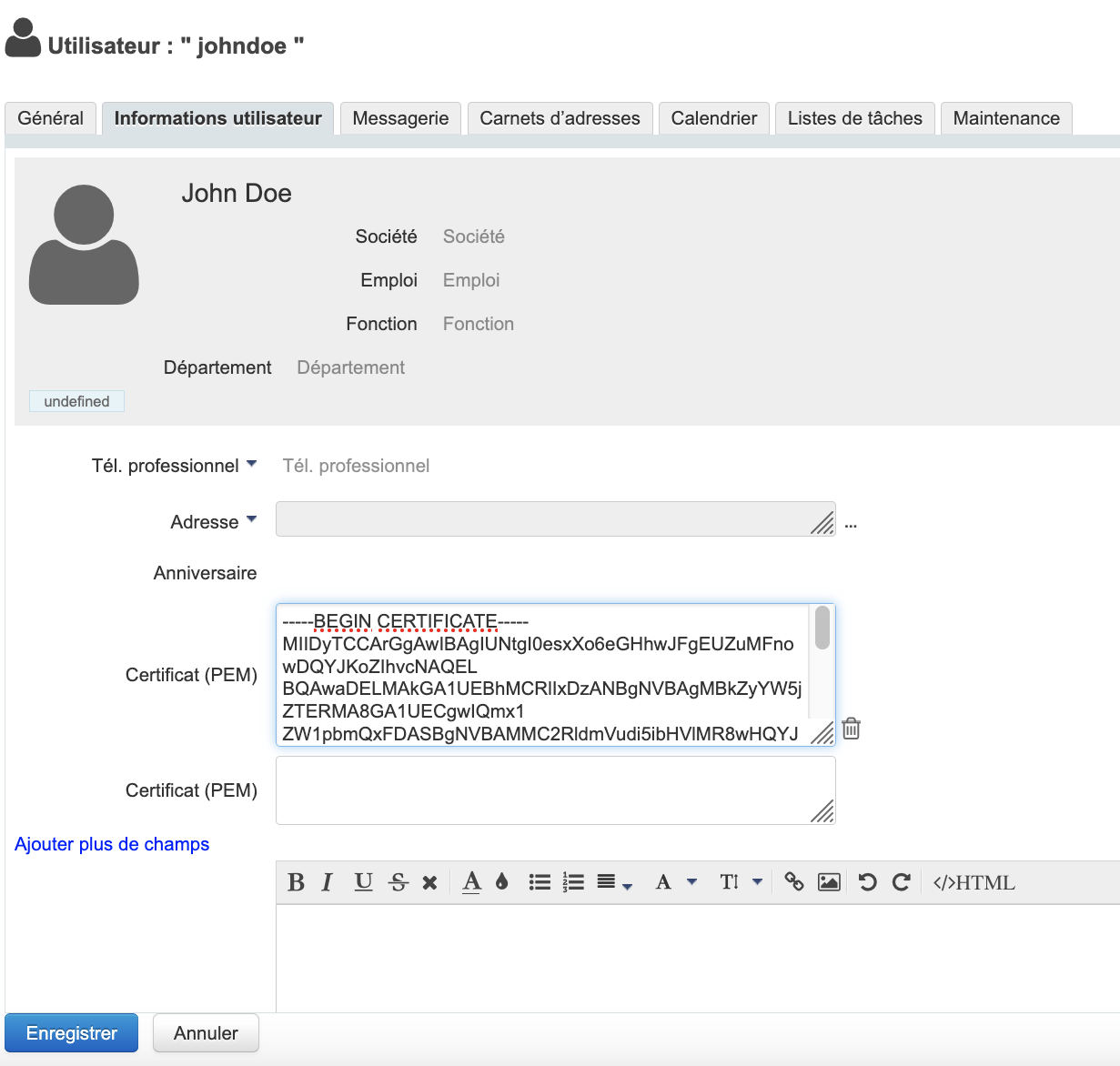This screenshot has width=1120, height=1066.
Task: Apply italic formatting in the editor toolbar
Action: pos(328,882)
